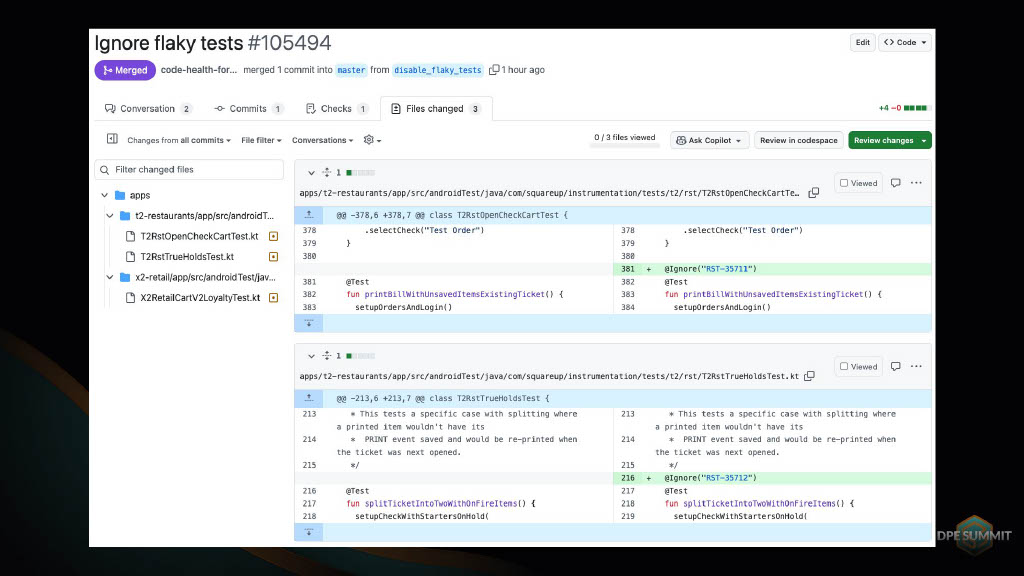
Task: Click the Merged status badge
Action: point(125,70)
